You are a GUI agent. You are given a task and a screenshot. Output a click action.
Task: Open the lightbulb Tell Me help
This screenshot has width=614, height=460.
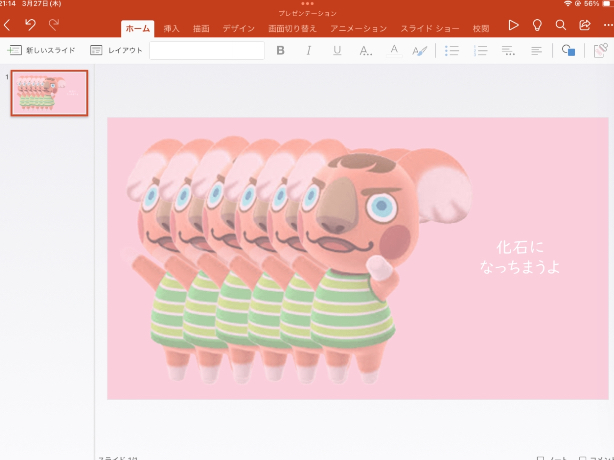(x=537, y=25)
